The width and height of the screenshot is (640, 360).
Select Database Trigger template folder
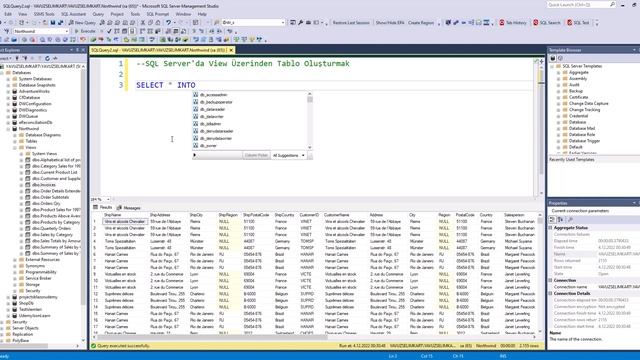pos(584,141)
